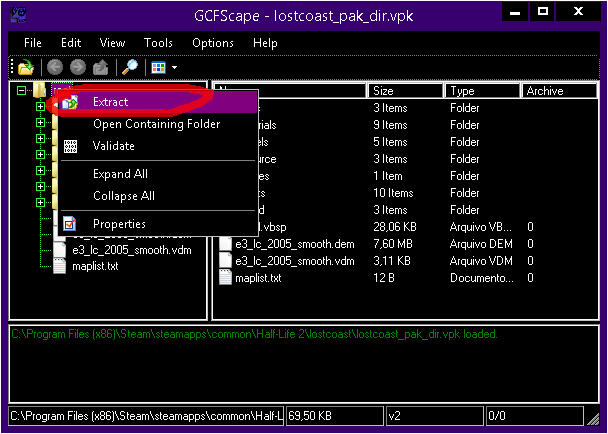Expand the bottommost plus node in tree
608x434 pixels.
click(40, 202)
